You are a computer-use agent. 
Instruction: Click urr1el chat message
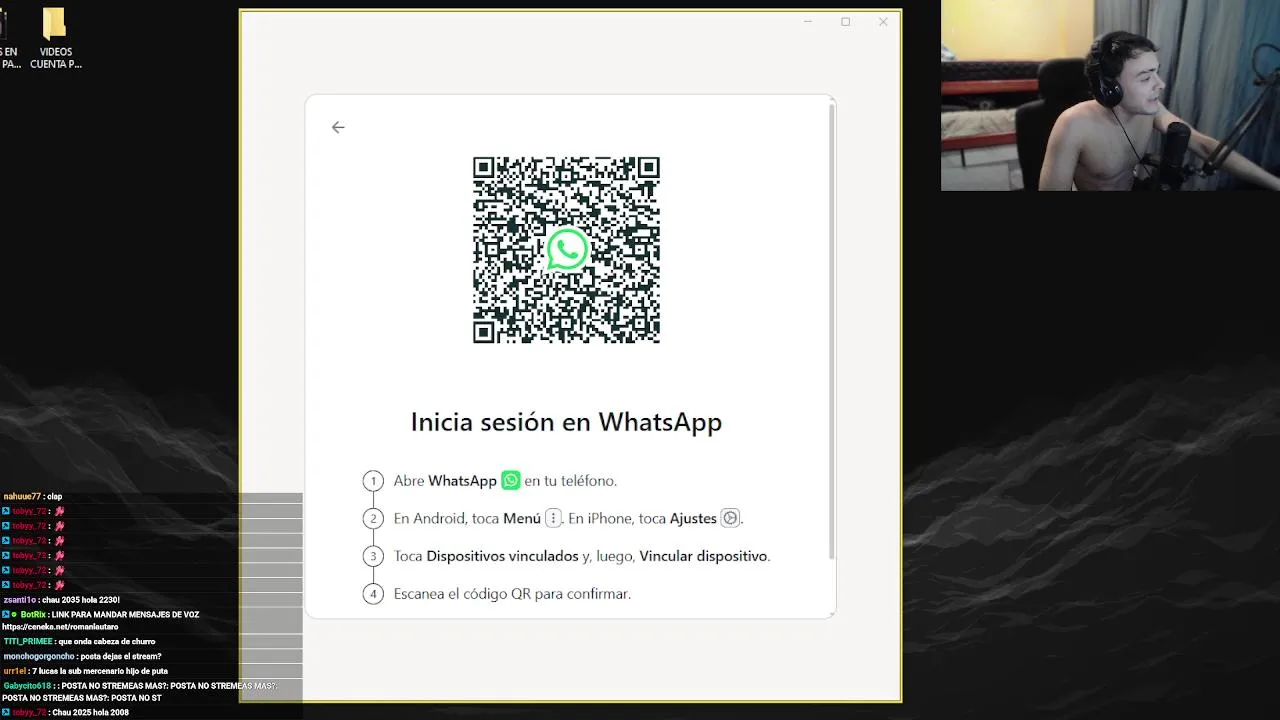[x=85, y=671]
